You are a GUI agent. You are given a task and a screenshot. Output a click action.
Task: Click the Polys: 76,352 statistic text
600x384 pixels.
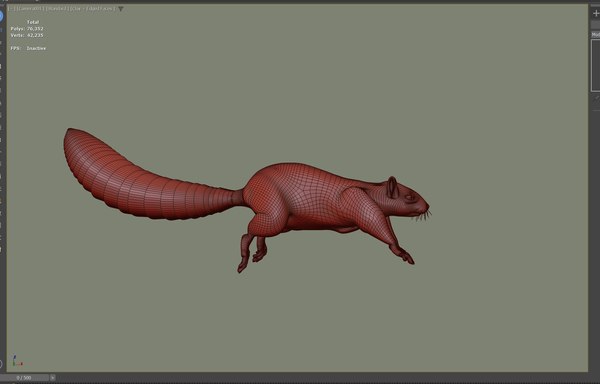click(x=27, y=29)
